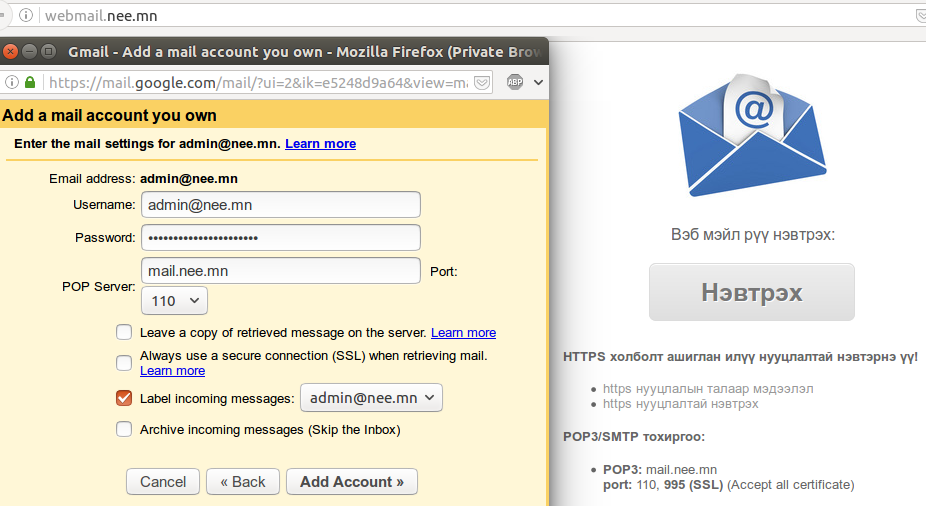The image size is (926, 506).
Task: Expand the toolbar overflow chevron beside ABP
Action: pyautogui.click(x=538, y=82)
